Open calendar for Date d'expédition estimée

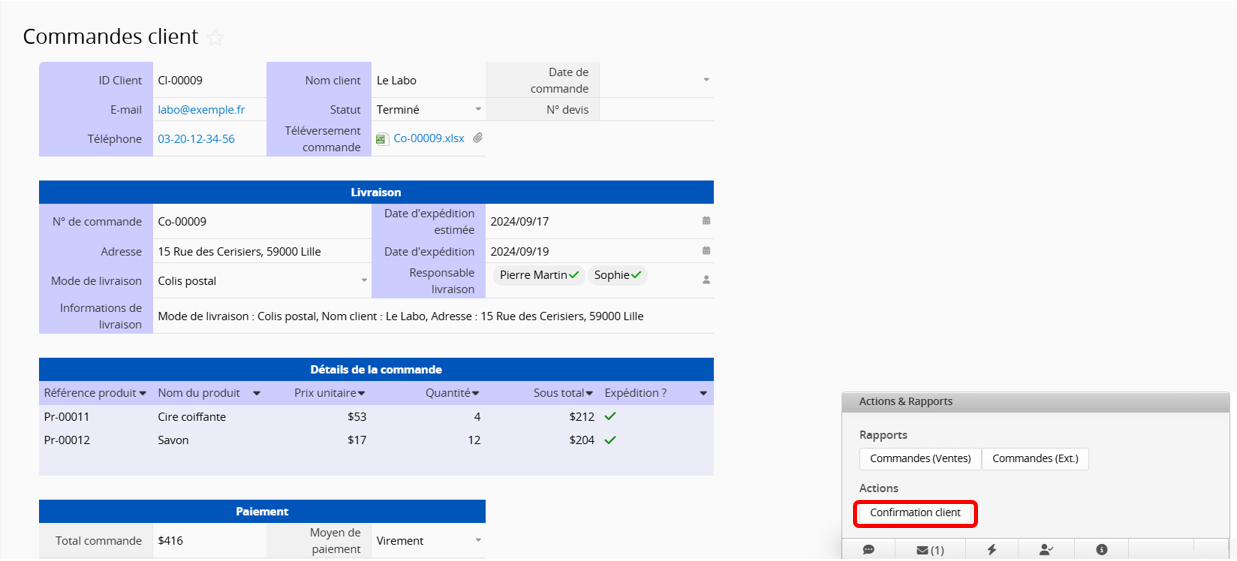coord(706,221)
